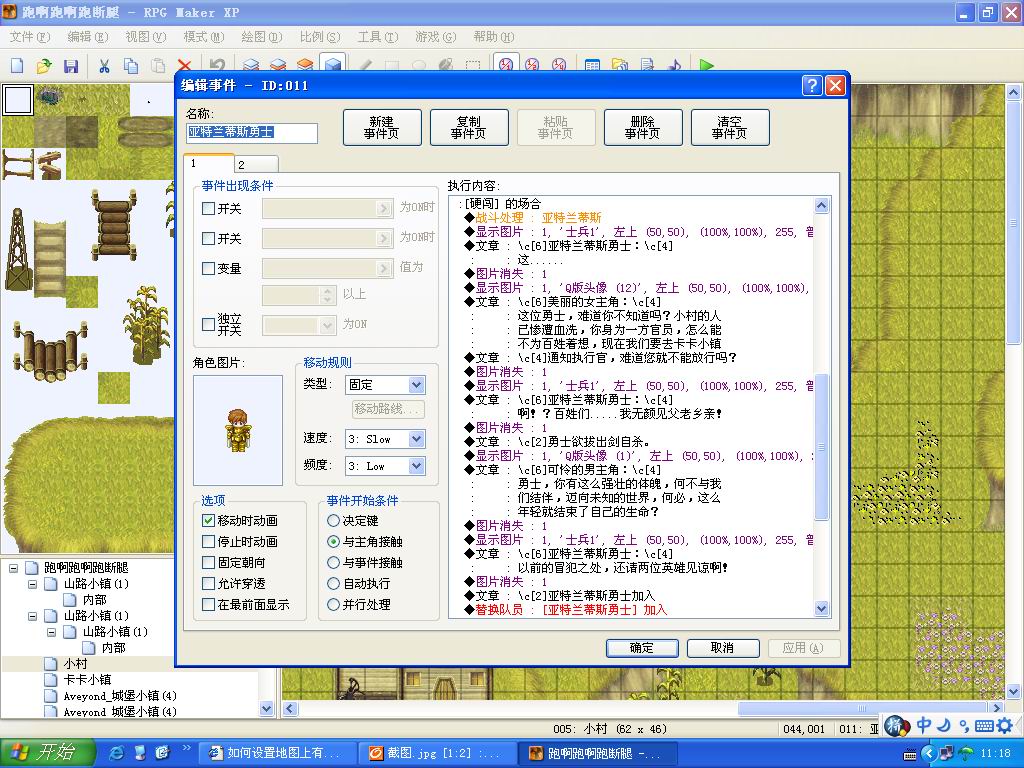Click the dialog help question mark button
This screenshot has width=1024, height=768.
pos(811,86)
